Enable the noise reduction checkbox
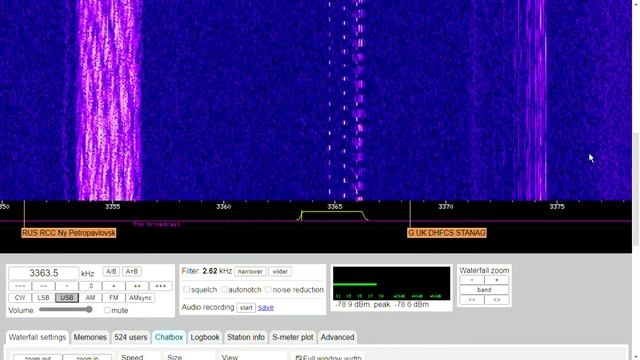 (x=268, y=289)
